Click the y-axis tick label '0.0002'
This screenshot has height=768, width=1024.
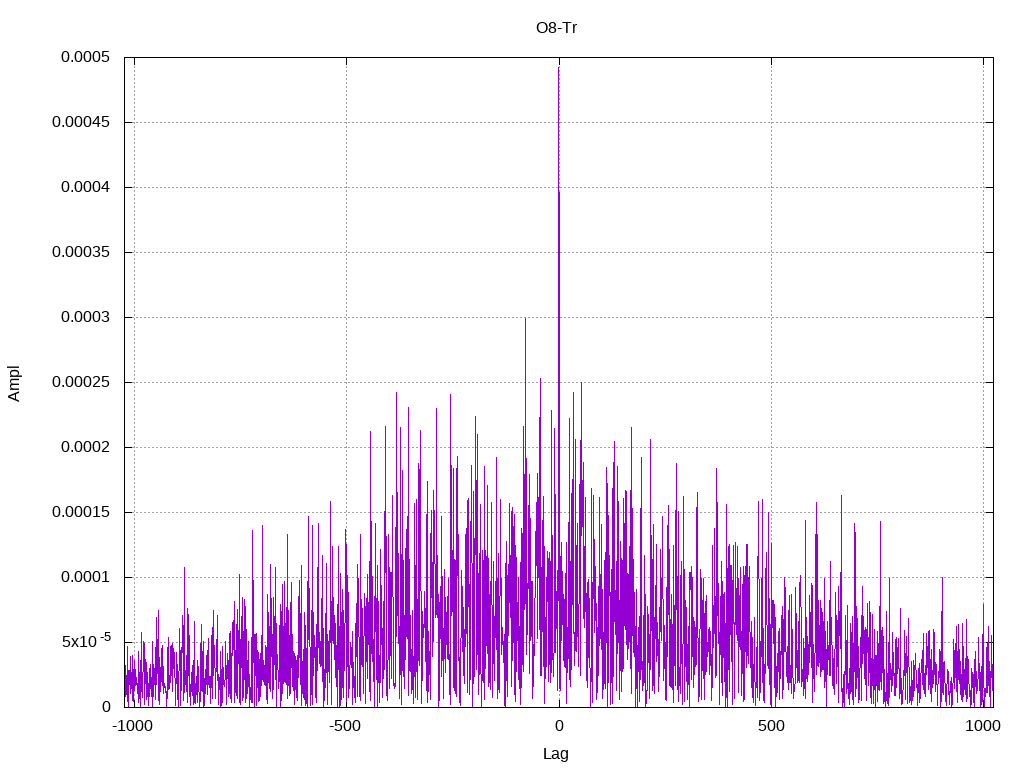[86, 447]
